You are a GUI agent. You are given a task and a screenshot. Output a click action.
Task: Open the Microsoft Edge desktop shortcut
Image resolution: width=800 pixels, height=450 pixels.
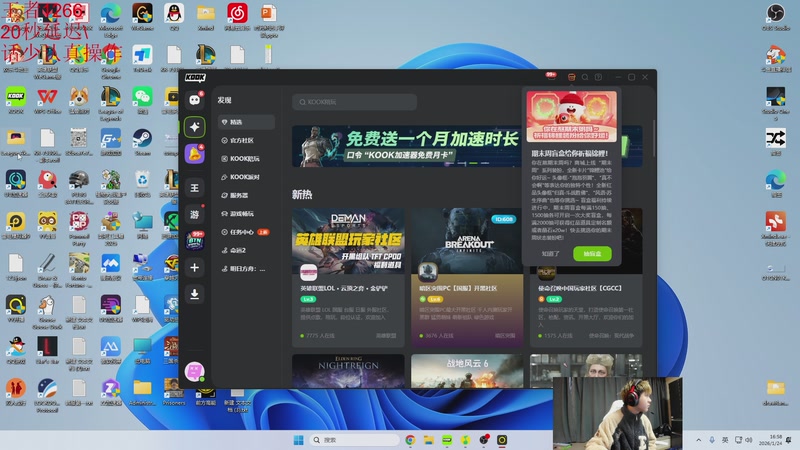click(x=111, y=20)
